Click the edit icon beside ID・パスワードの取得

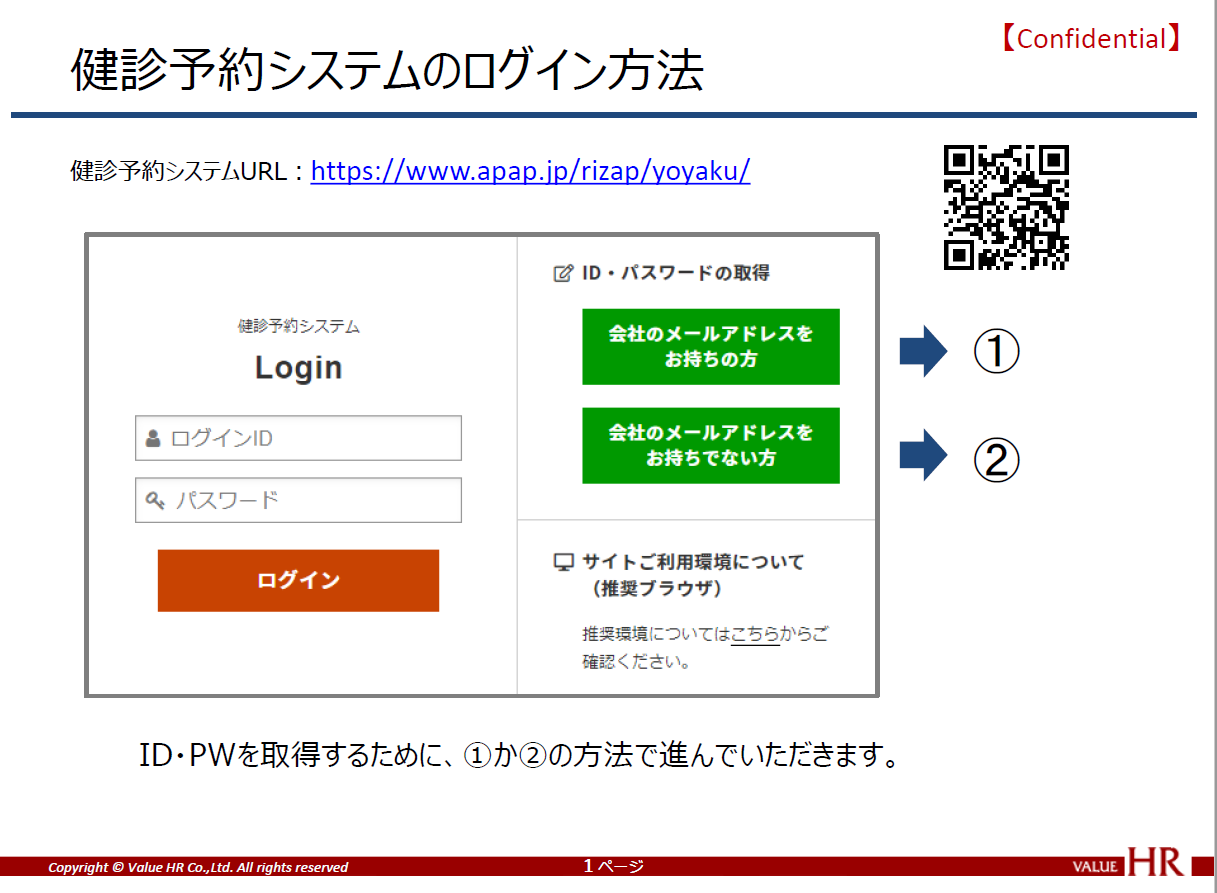click(563, 273)
